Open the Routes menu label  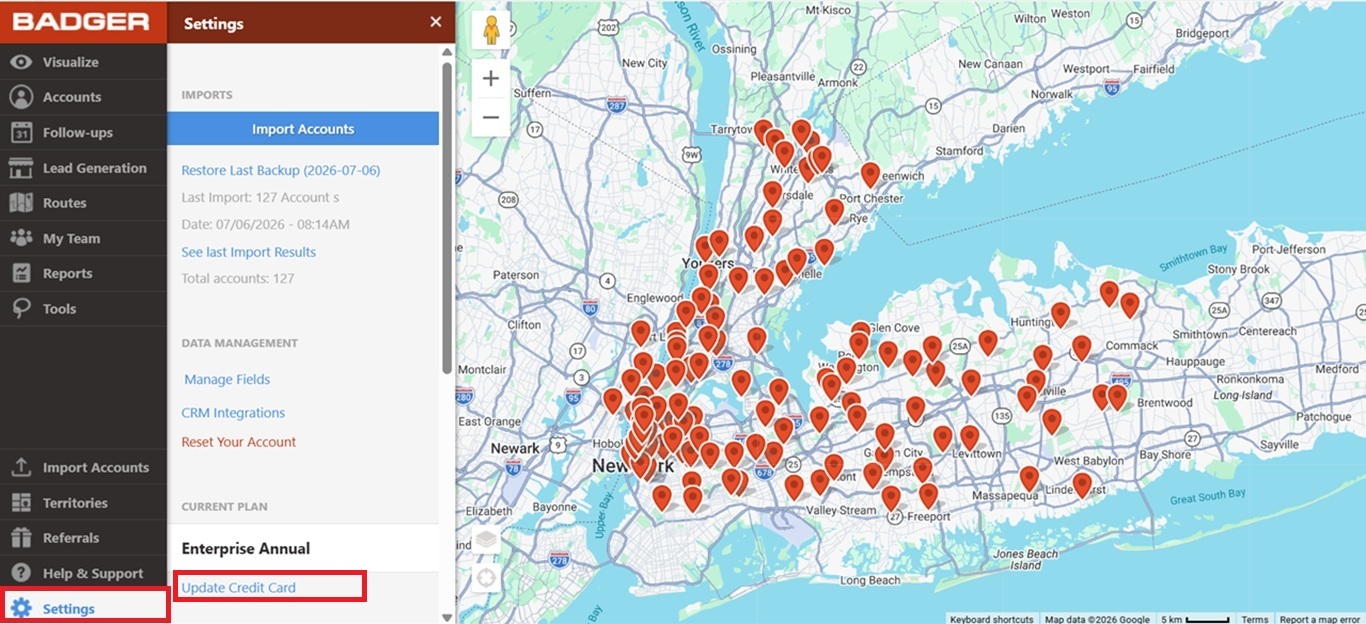(65, 203)
